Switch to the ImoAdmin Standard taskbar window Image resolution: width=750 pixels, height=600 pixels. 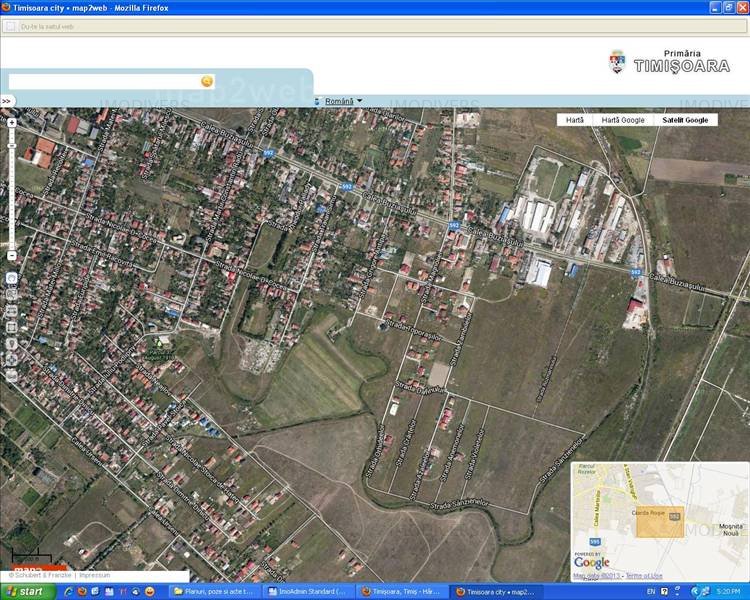click(x=309, y=592)
